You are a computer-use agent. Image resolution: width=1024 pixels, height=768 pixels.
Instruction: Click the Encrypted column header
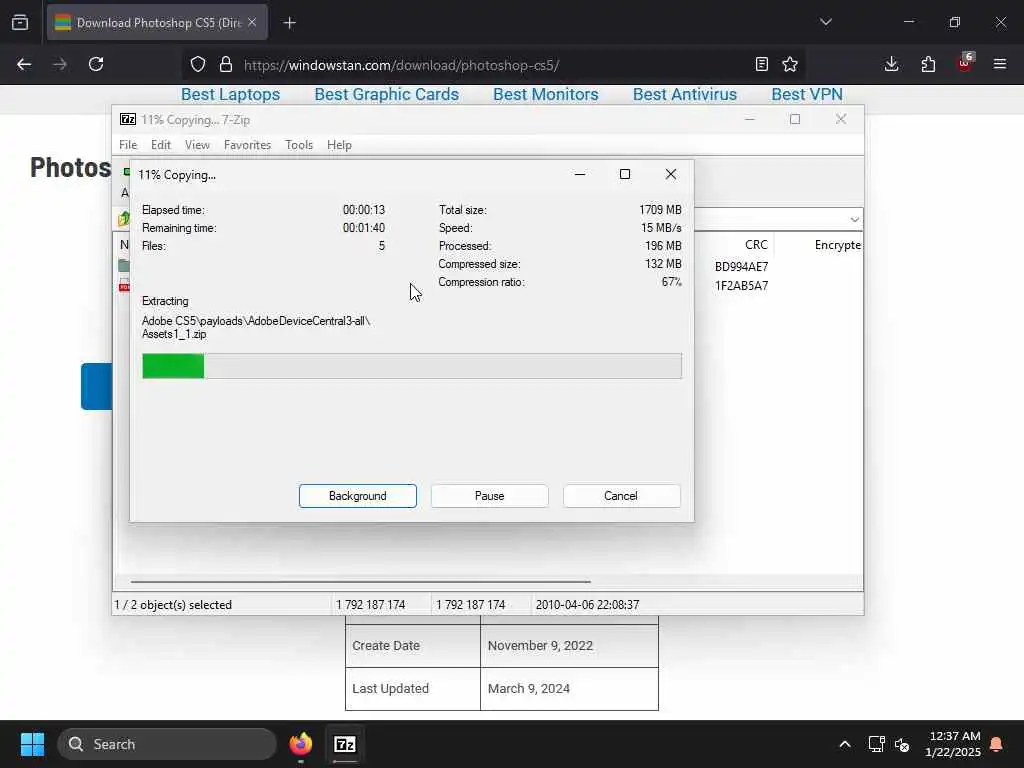coord(837,245)
